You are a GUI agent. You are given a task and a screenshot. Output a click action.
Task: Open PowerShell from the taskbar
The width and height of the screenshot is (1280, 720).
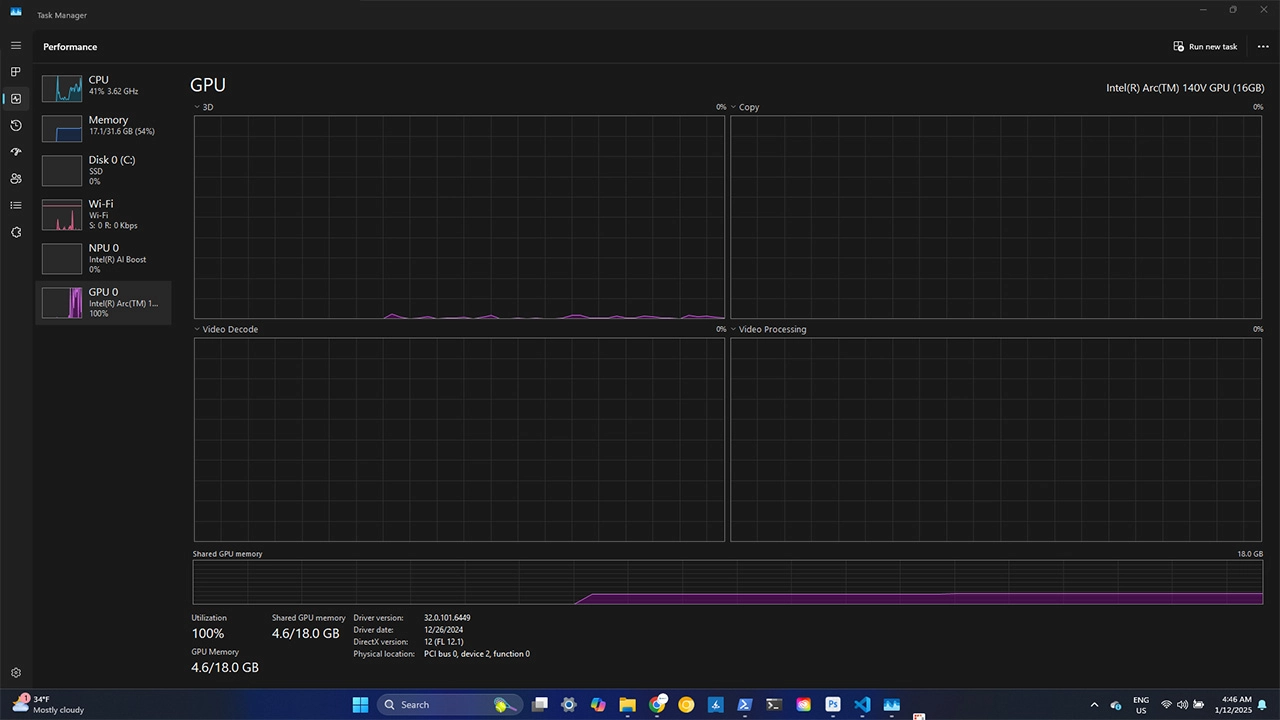(745, 705)
